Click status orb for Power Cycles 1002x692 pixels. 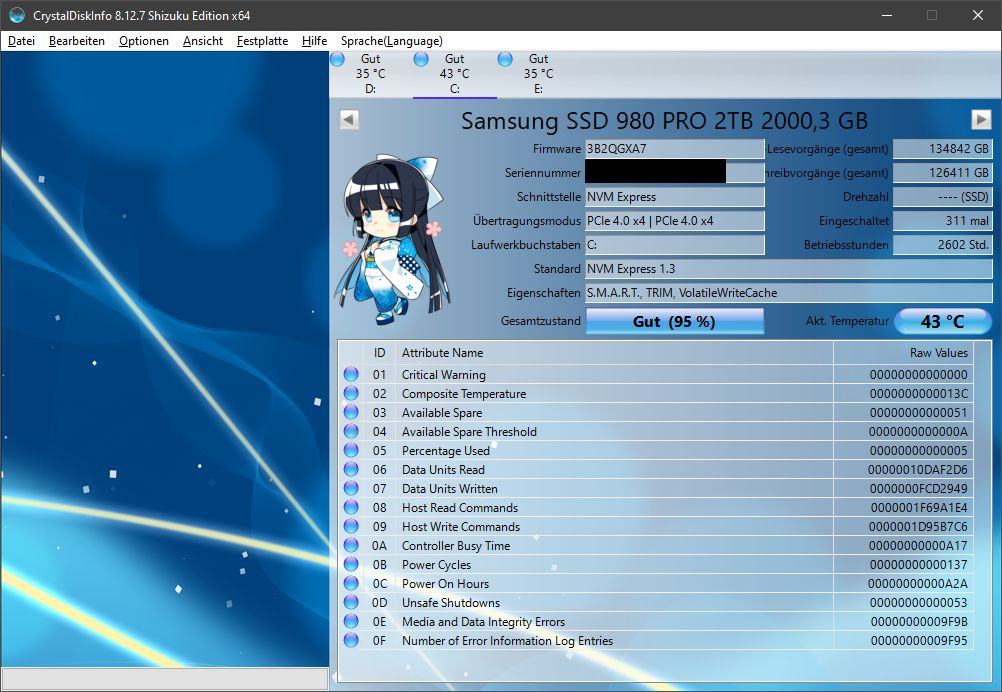pyautogui.click(x=351, y=564)
